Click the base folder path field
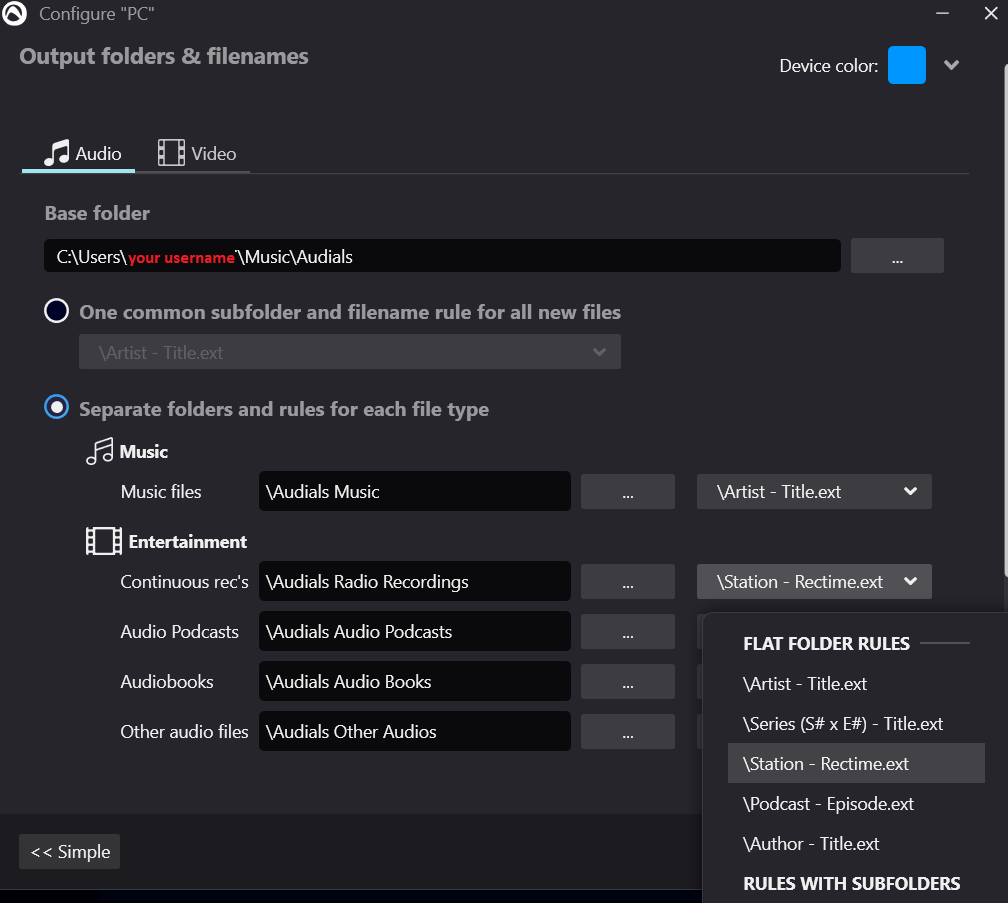 point(442,256)
